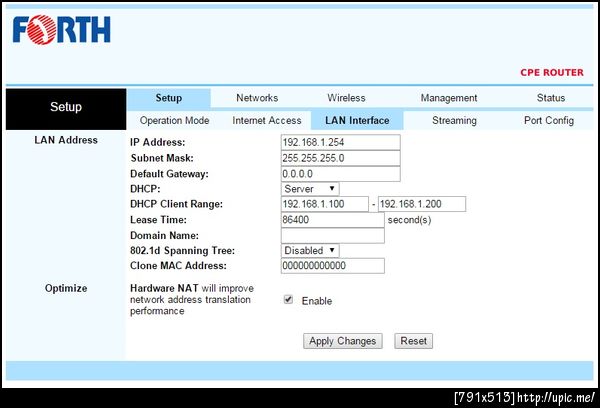
Task: Click the FORTH logo
Action: click(62, 30)
